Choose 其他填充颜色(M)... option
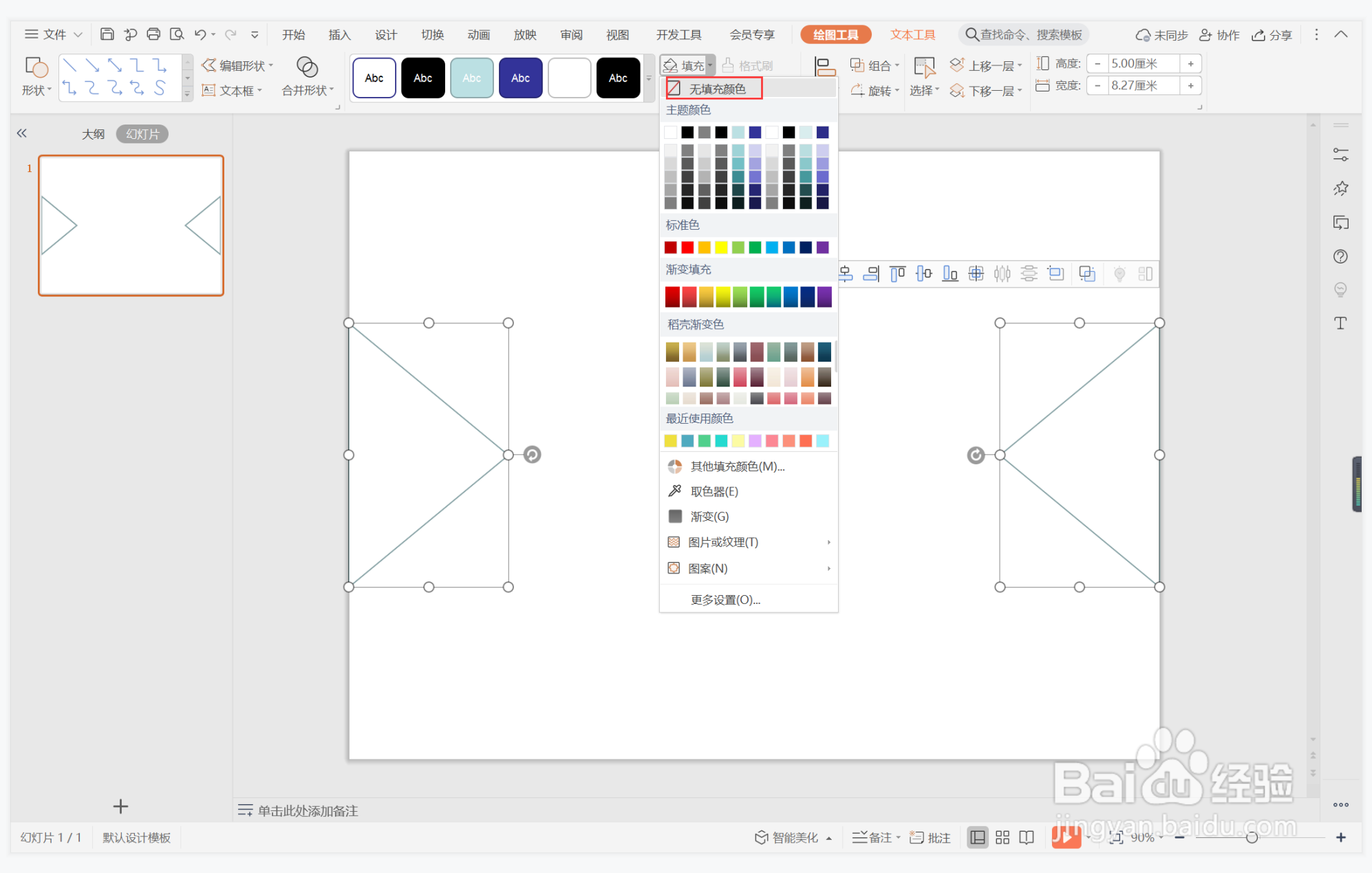1372x873 pixels. click(738, 466)
